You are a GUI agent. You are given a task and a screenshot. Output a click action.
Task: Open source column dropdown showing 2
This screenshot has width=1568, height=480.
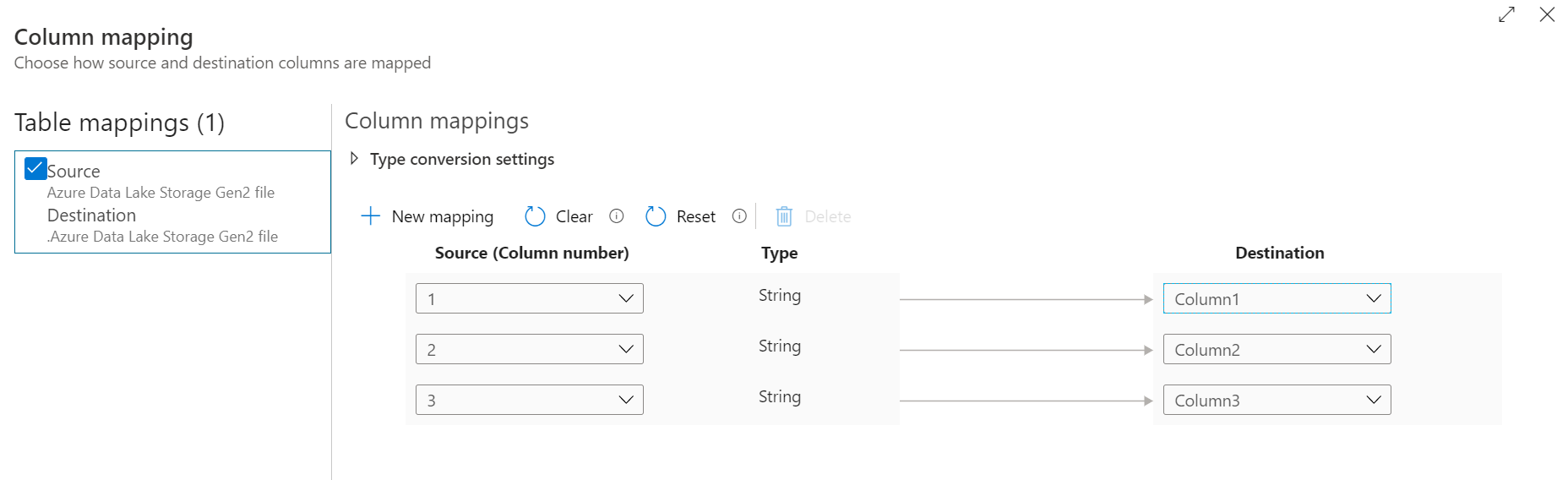[530, 349]
